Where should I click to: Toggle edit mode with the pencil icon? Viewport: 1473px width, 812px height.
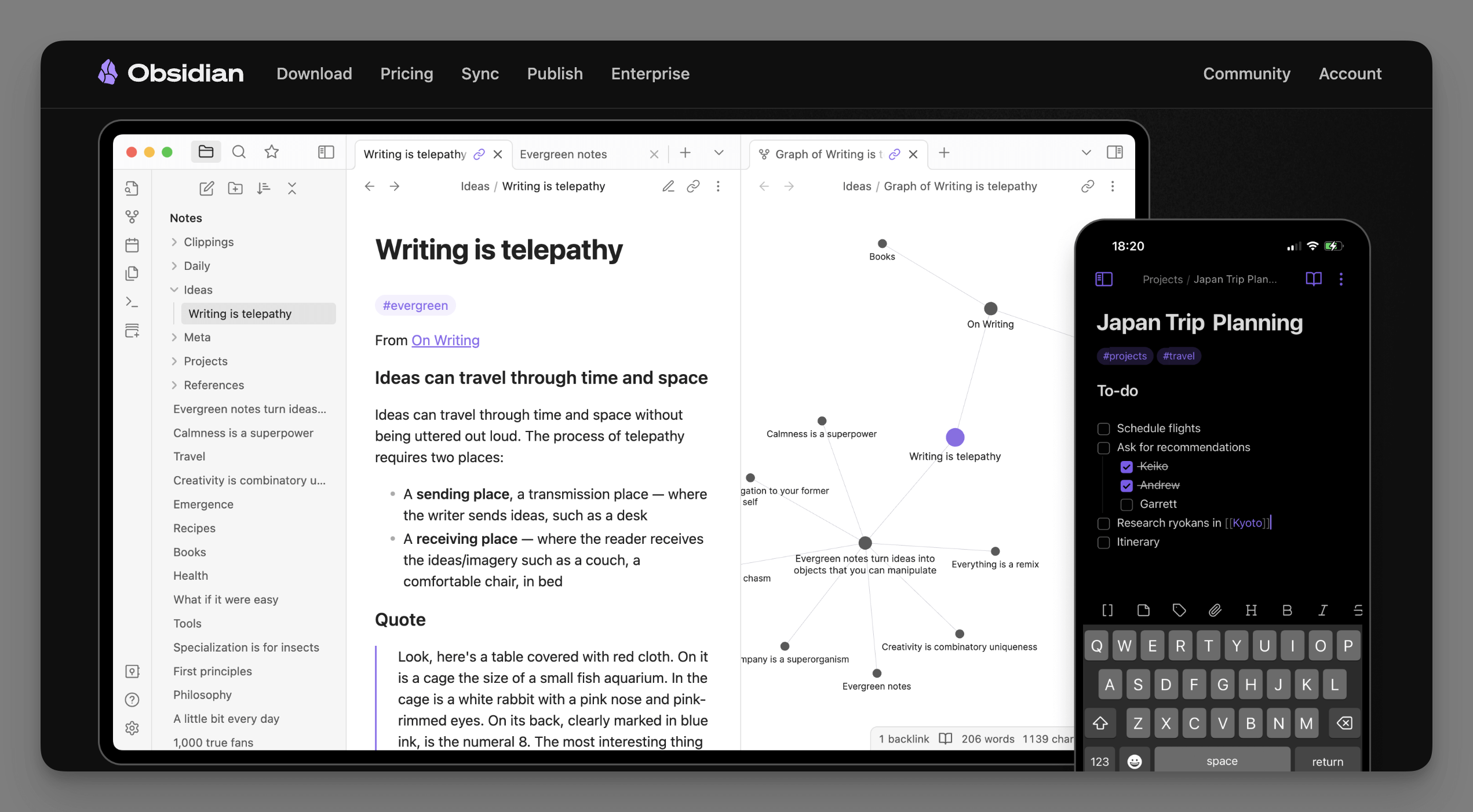[668, 186]
